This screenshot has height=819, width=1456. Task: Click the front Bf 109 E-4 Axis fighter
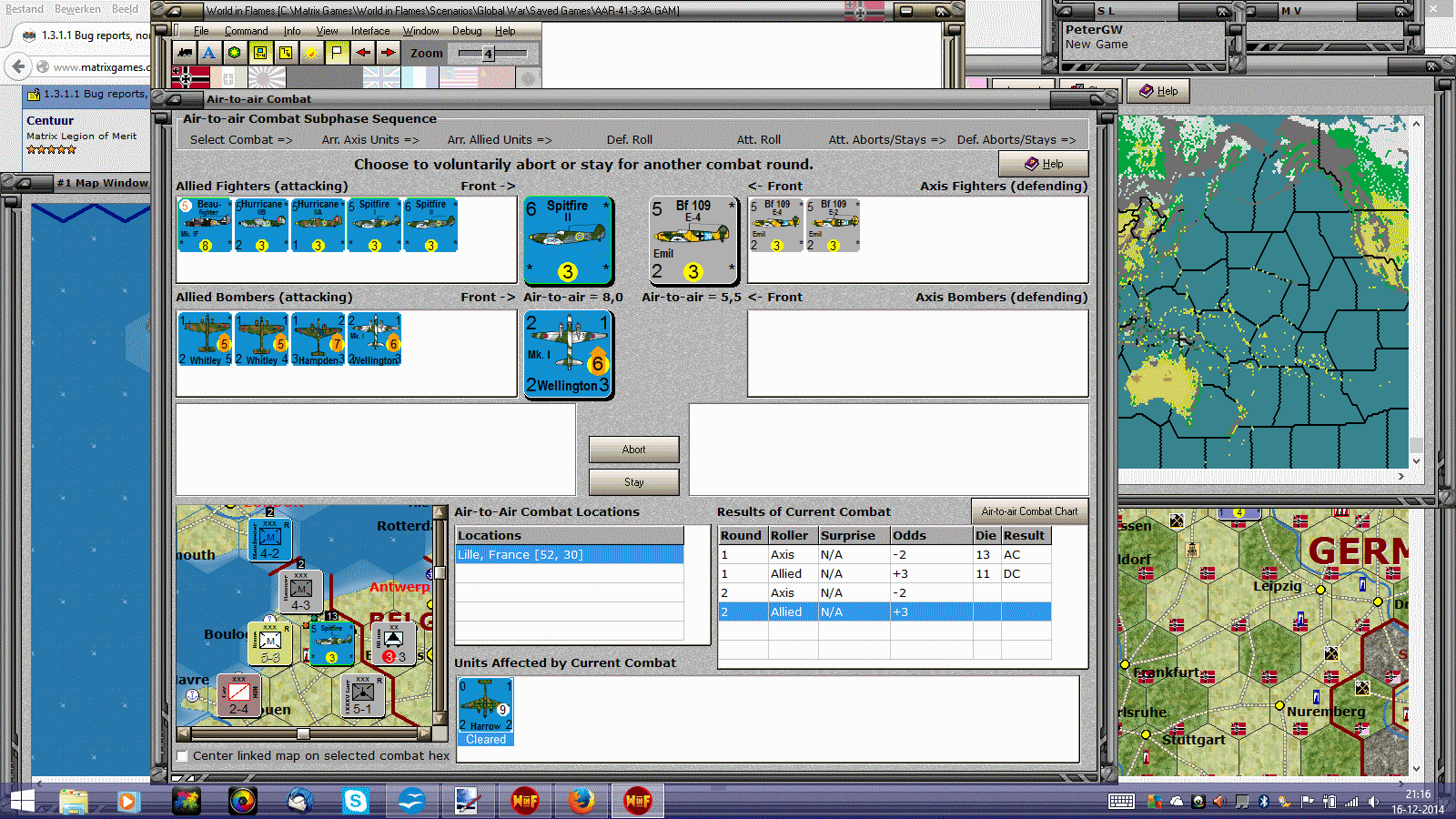(x=693, y=240)
